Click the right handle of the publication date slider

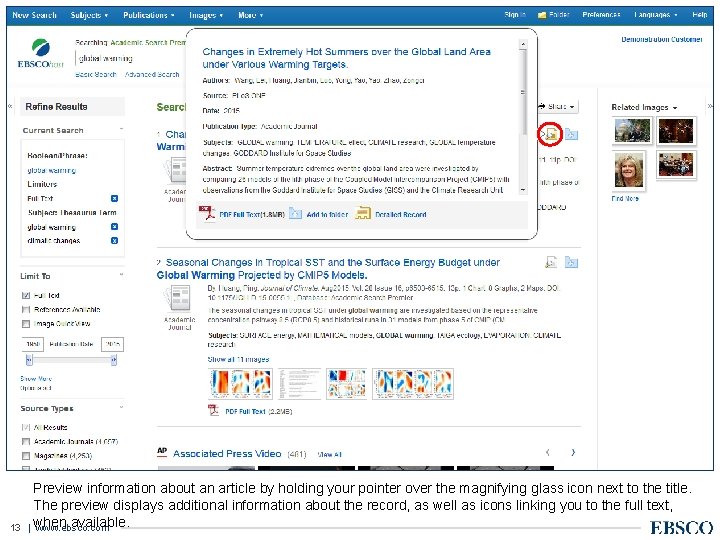tap(113, 360)
